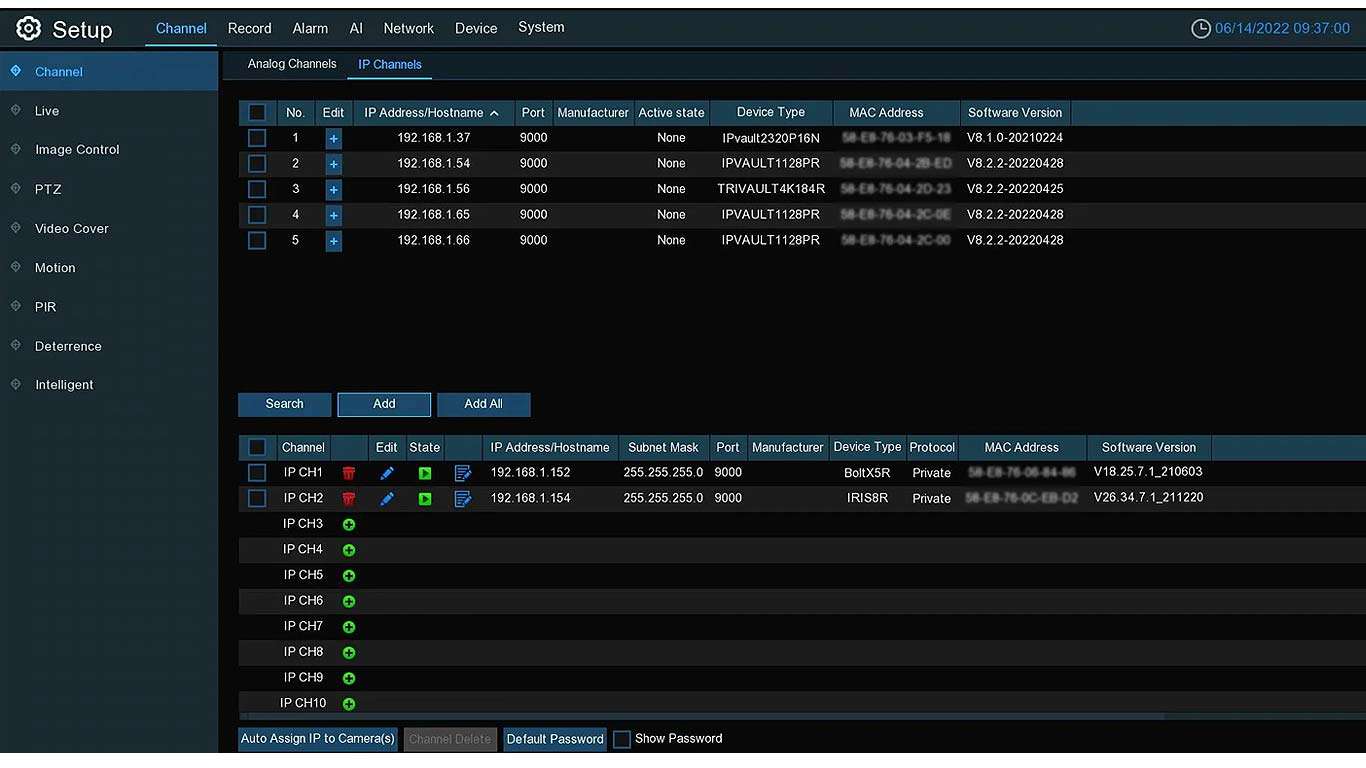Check the box for device 192.168.1.54

tap(257, 163)
